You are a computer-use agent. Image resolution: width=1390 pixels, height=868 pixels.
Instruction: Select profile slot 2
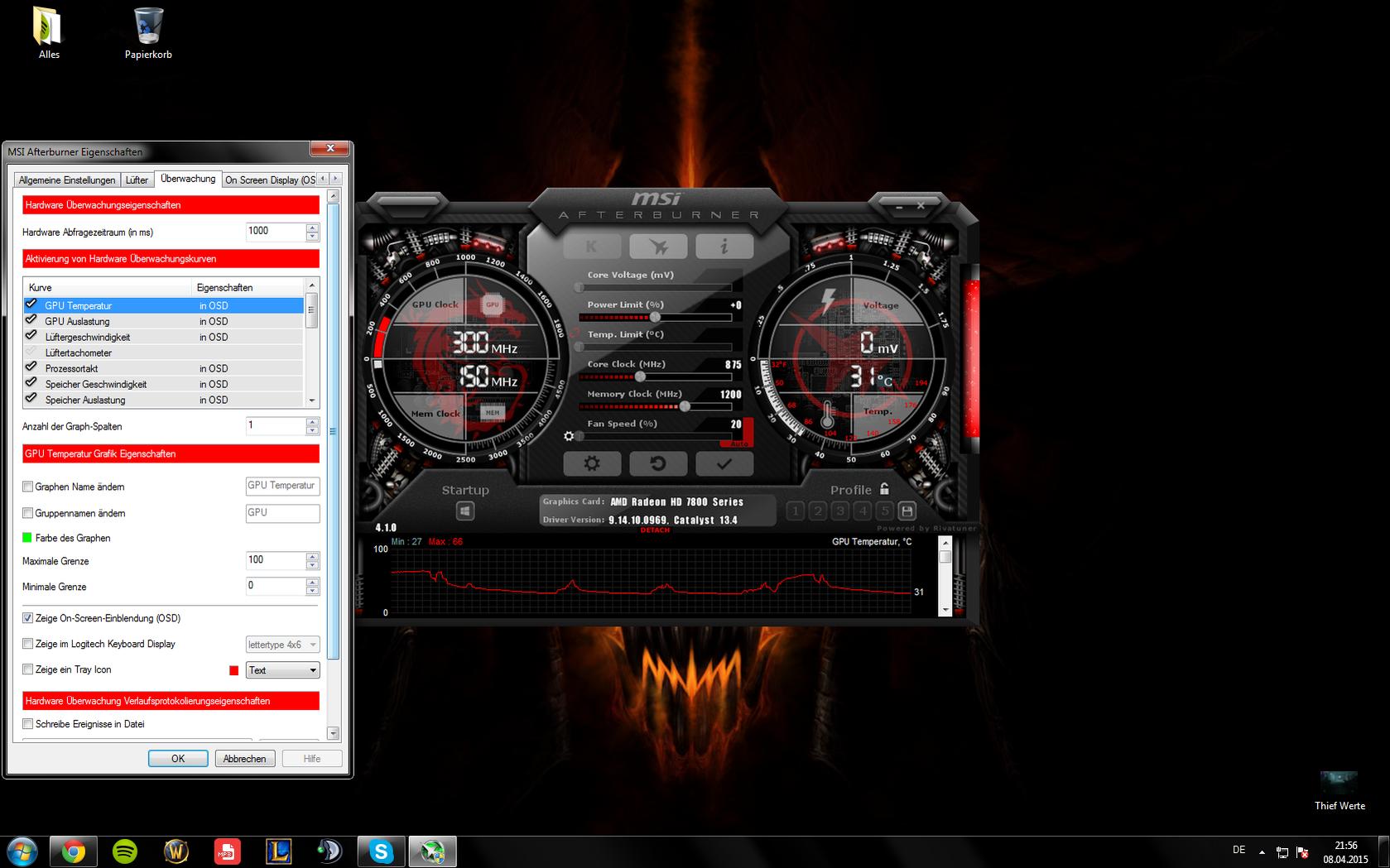pyautogui.click(x=818, y=511)
